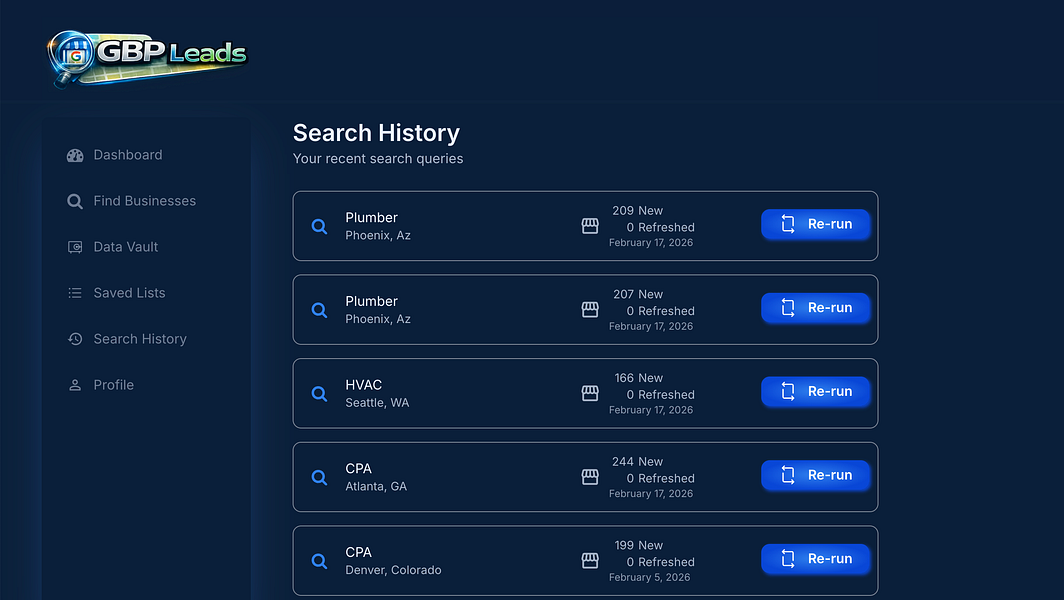Click 'Denver, Colorado' location text
The image size is (1064, 600).
pos(394,570)
